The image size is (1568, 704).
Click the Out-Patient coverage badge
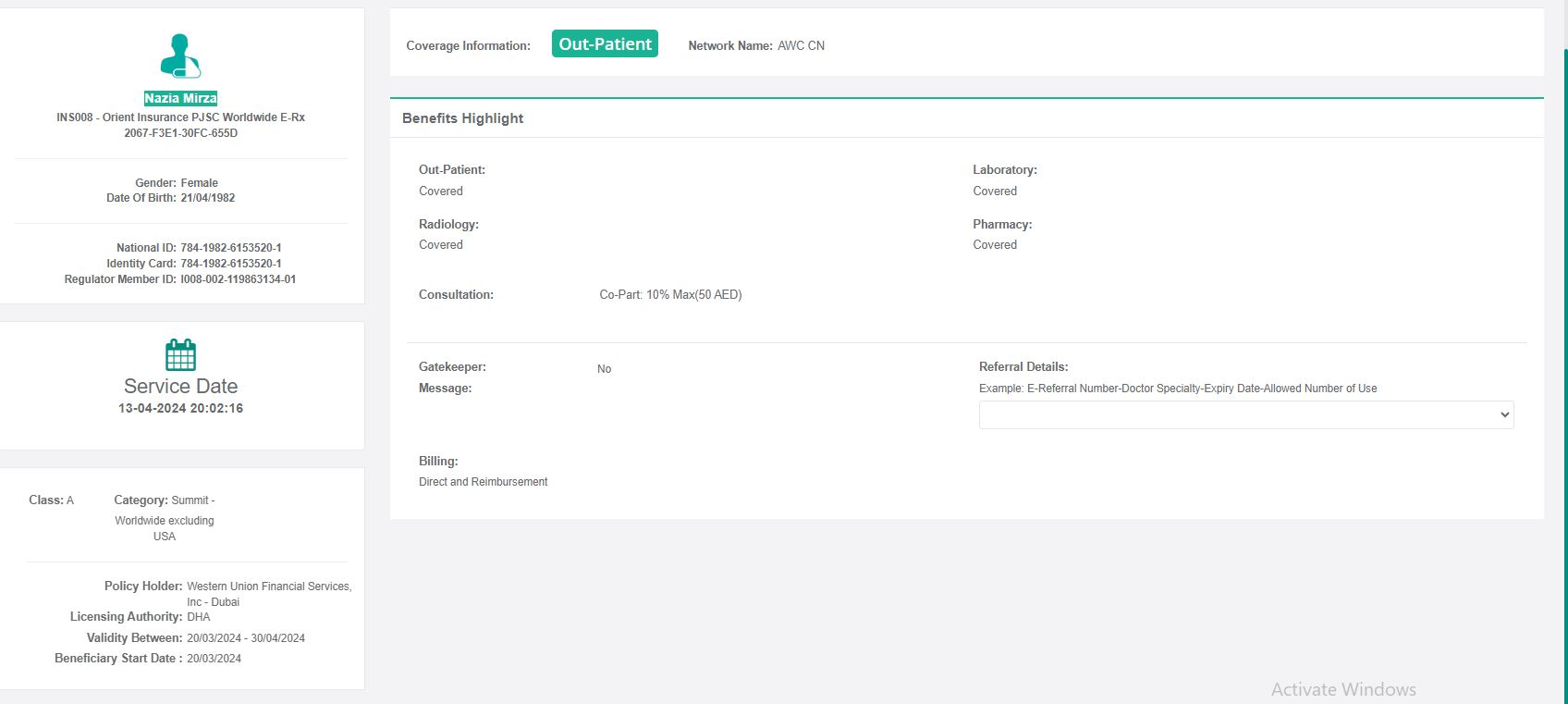(605, 44)
